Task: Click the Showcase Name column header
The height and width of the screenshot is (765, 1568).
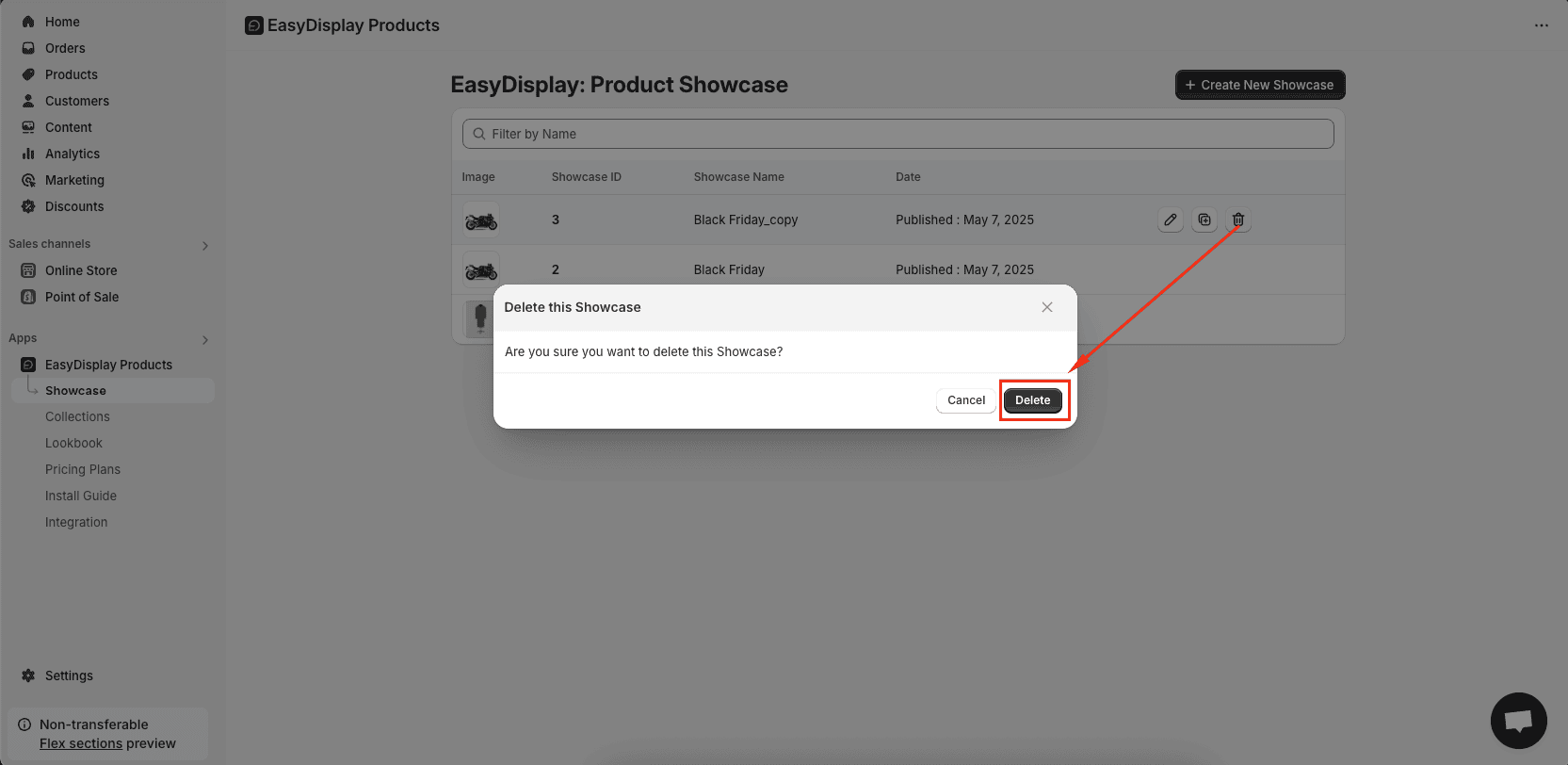Action: click(739, 177)
